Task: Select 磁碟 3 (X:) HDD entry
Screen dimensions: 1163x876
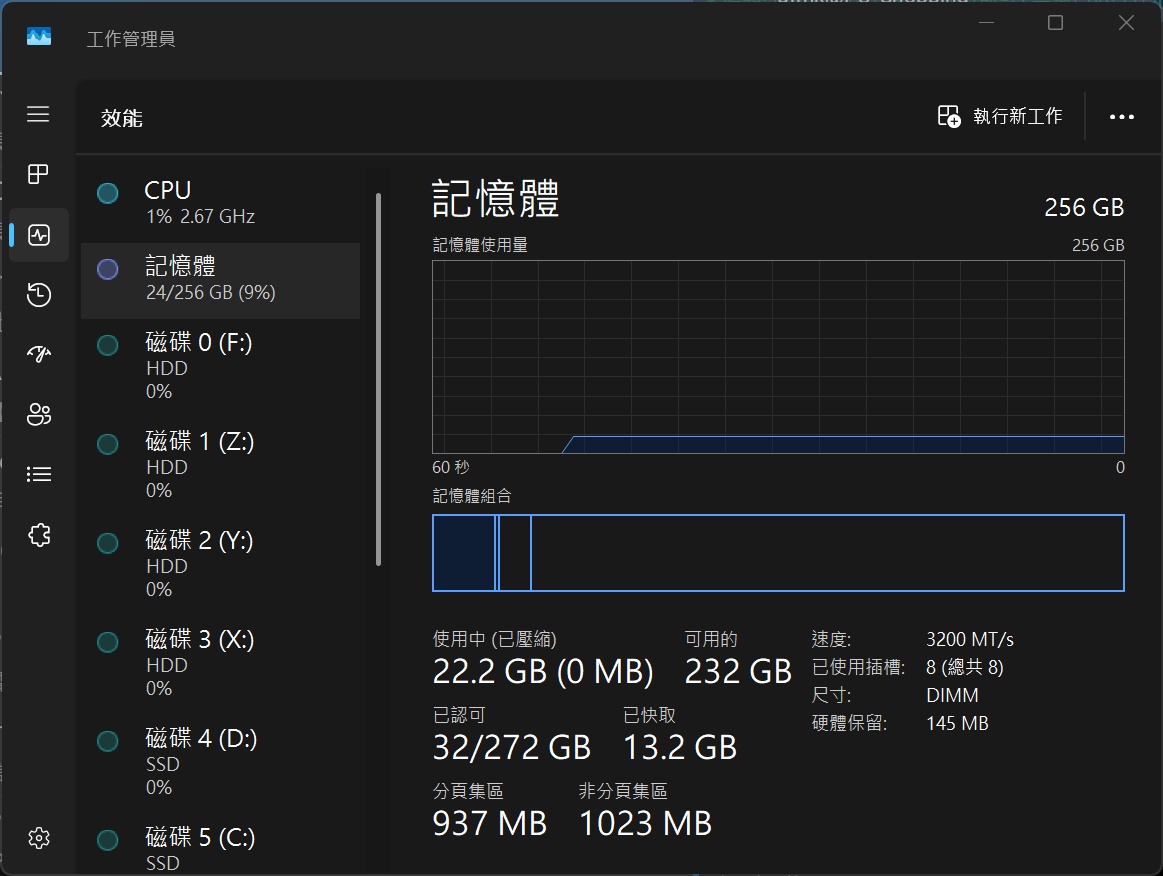Action: [220, 663]
